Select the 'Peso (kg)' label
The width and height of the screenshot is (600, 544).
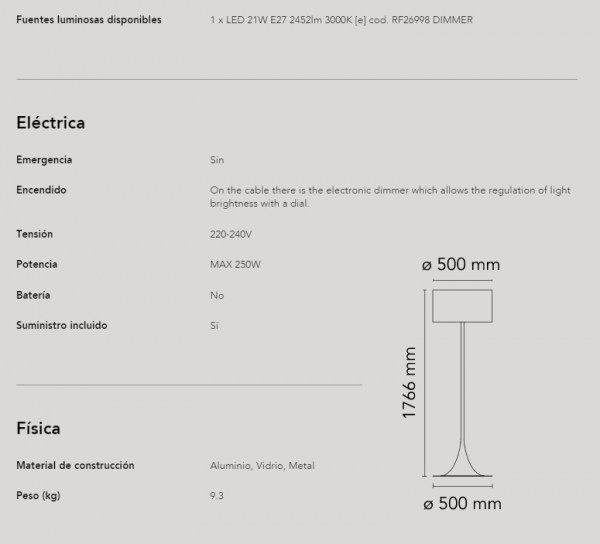pyautogui.click(x=38, y=495)
